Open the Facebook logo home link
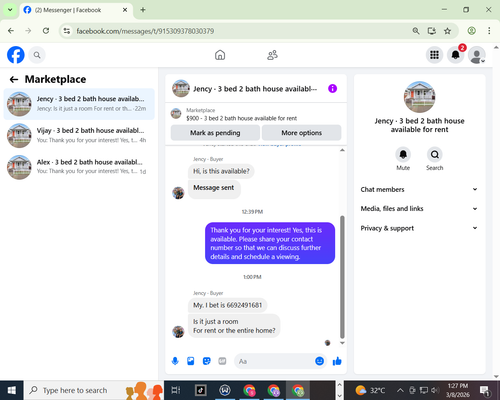The width and height of the screenshot is (500, 400). (x=16, y=55)
